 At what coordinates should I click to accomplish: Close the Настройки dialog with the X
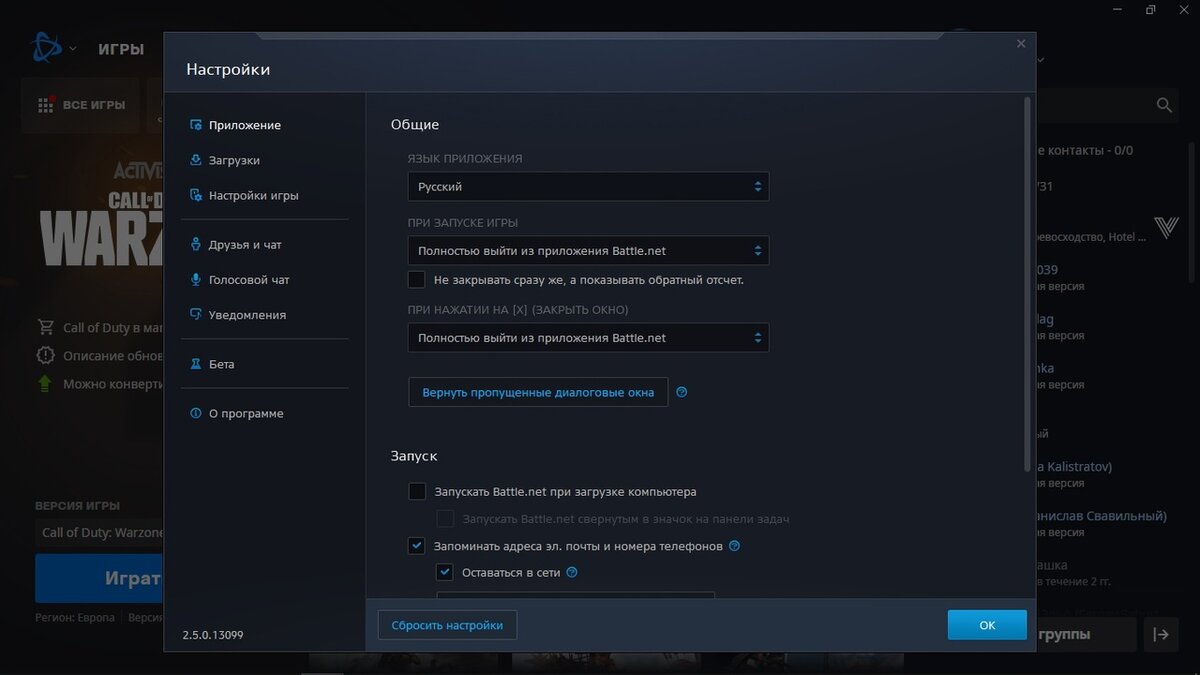tap(1021, 44)
